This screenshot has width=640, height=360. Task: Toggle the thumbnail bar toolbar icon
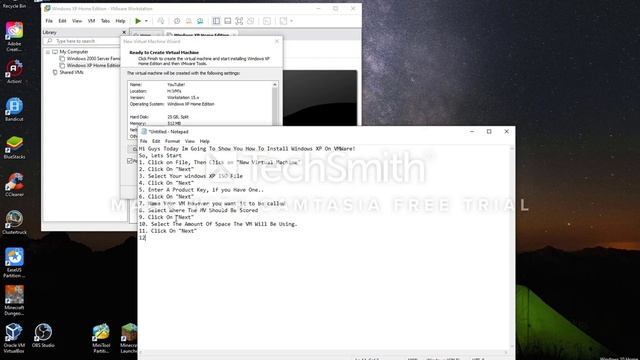point(228,21)
